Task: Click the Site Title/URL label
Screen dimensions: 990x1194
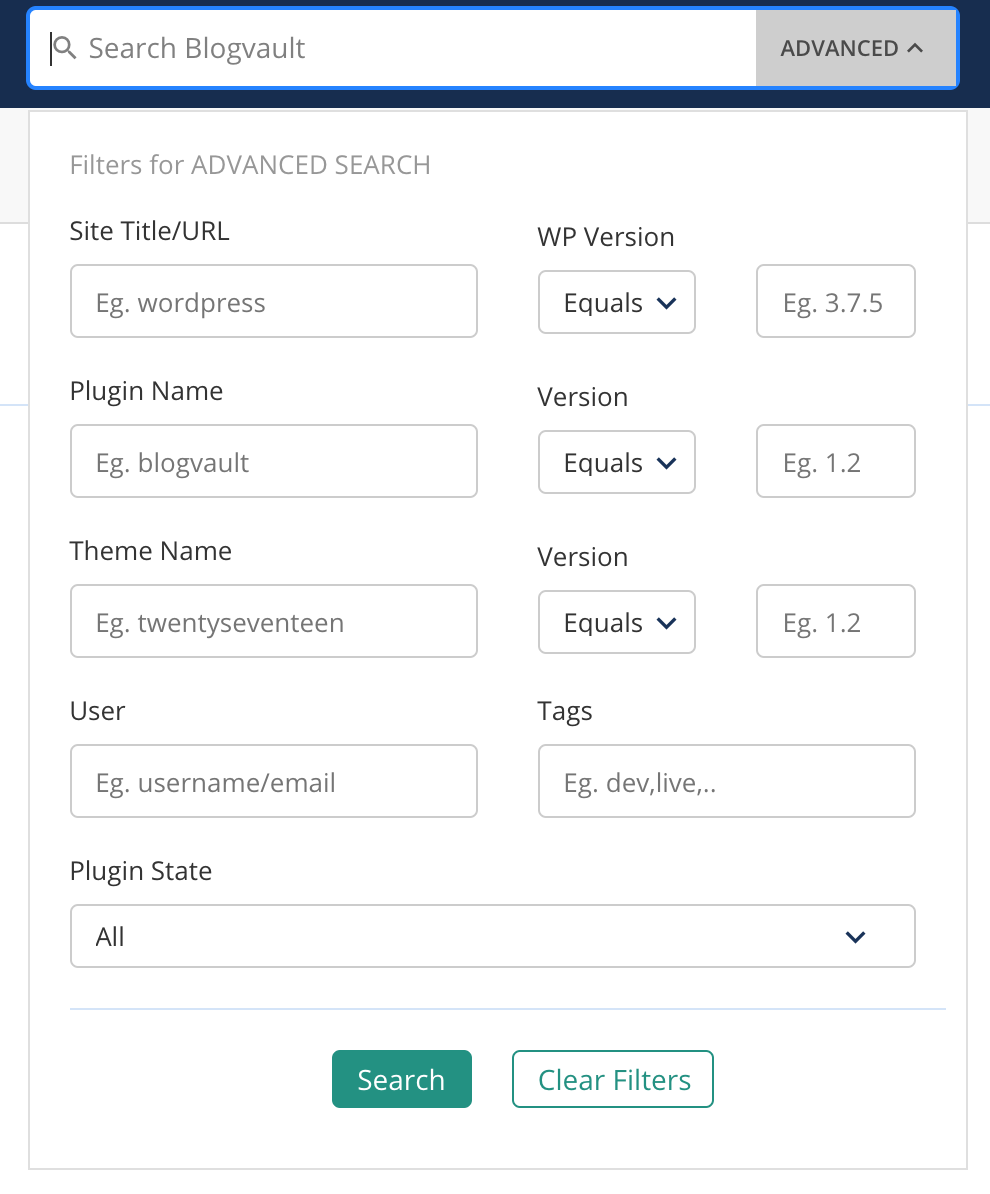Action: click(149, 231)
